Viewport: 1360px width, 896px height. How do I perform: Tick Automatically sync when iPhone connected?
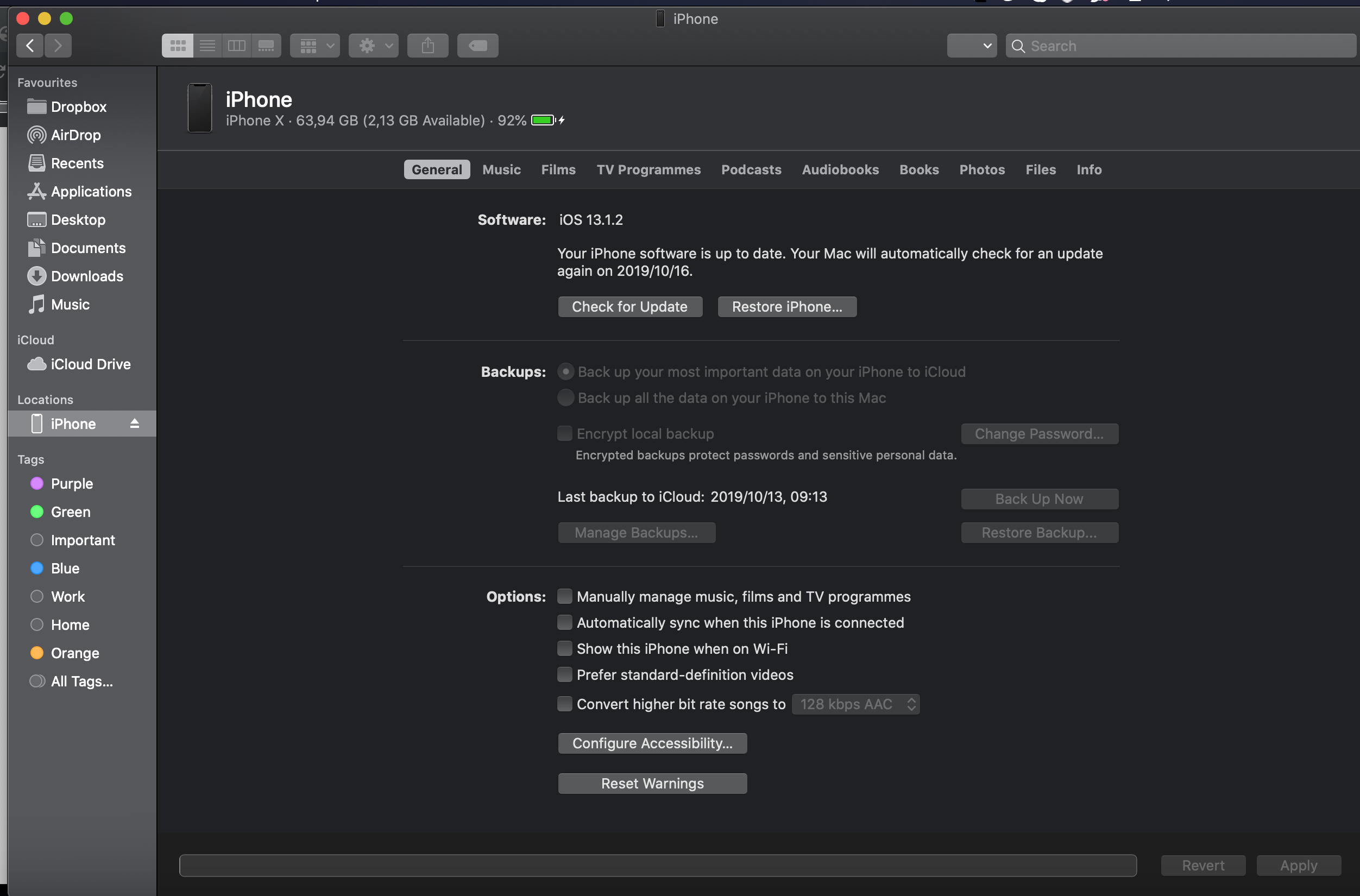pos(564,622)
